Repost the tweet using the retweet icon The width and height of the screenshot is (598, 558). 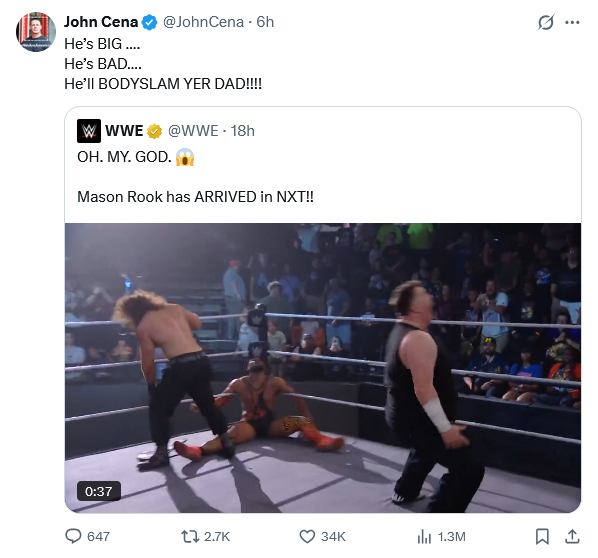(190, 536)
